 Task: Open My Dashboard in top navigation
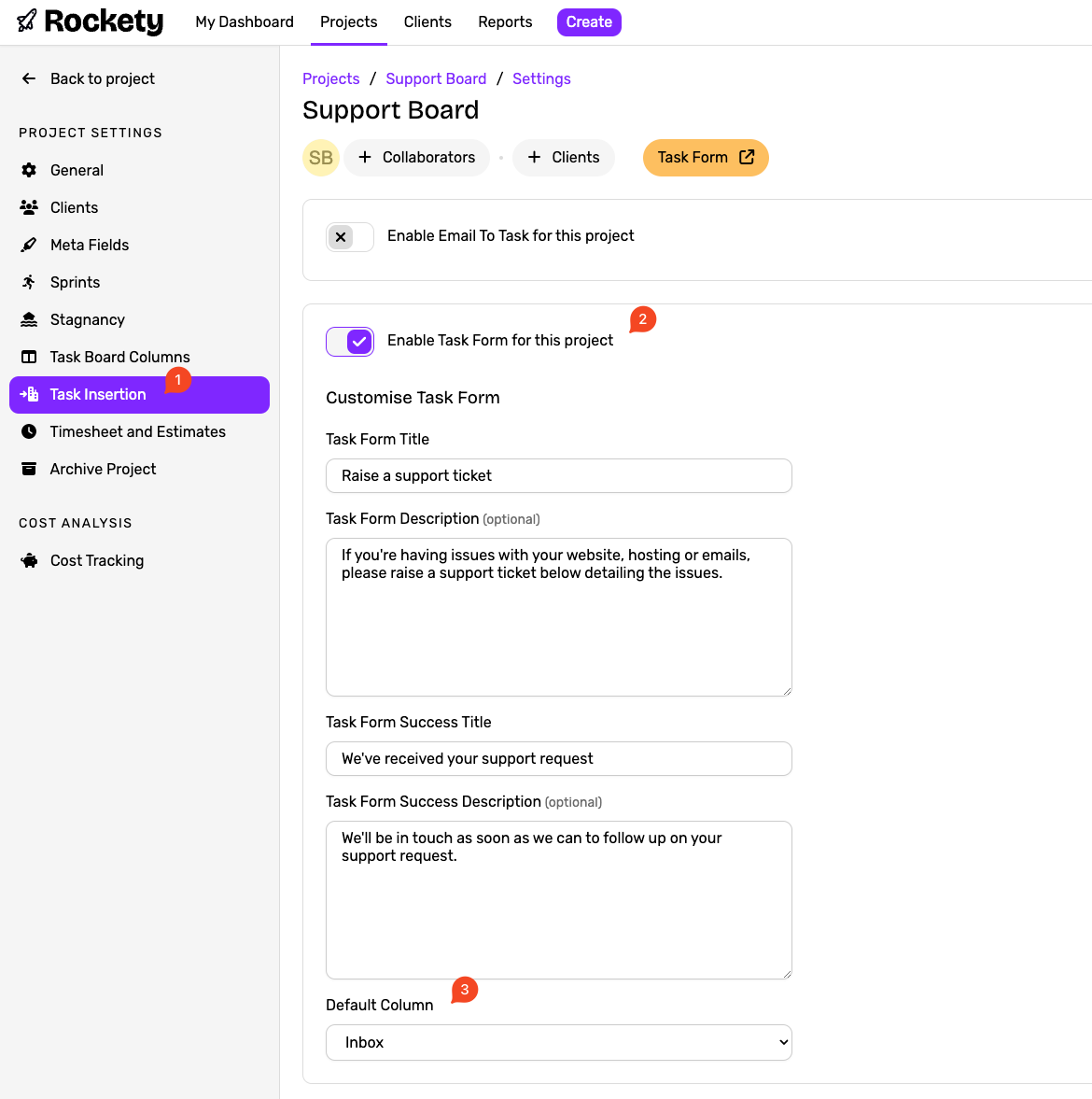(245, 21)
